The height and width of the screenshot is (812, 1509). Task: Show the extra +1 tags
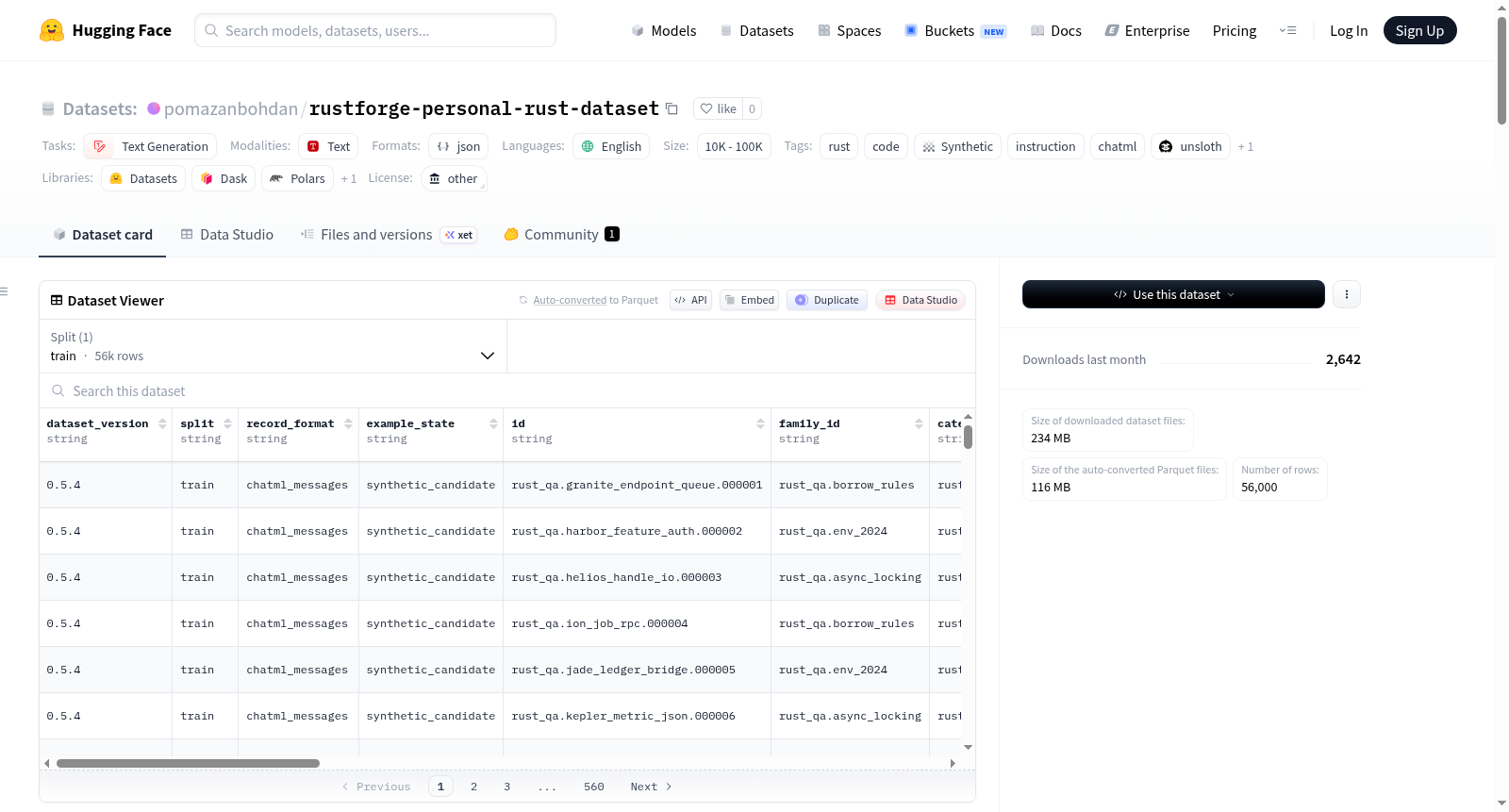tap(1246, 146)
